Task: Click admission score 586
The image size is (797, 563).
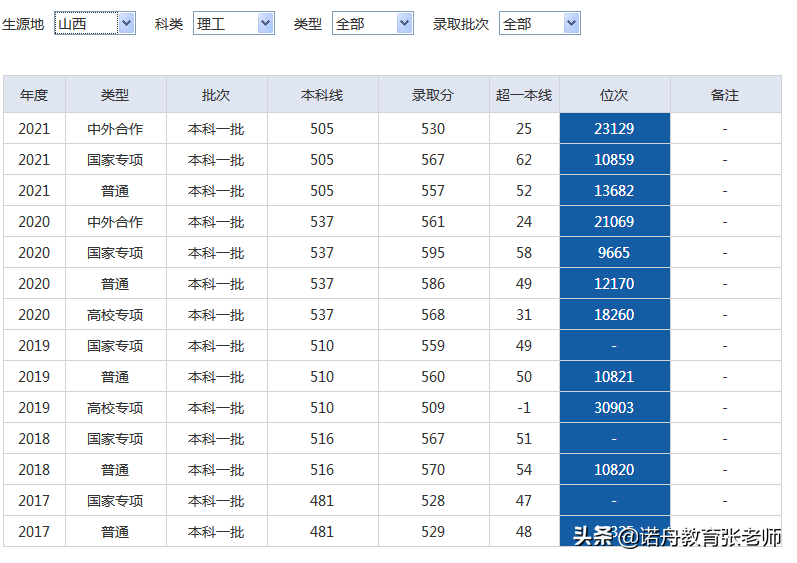Action: click(x=433, y=284)
